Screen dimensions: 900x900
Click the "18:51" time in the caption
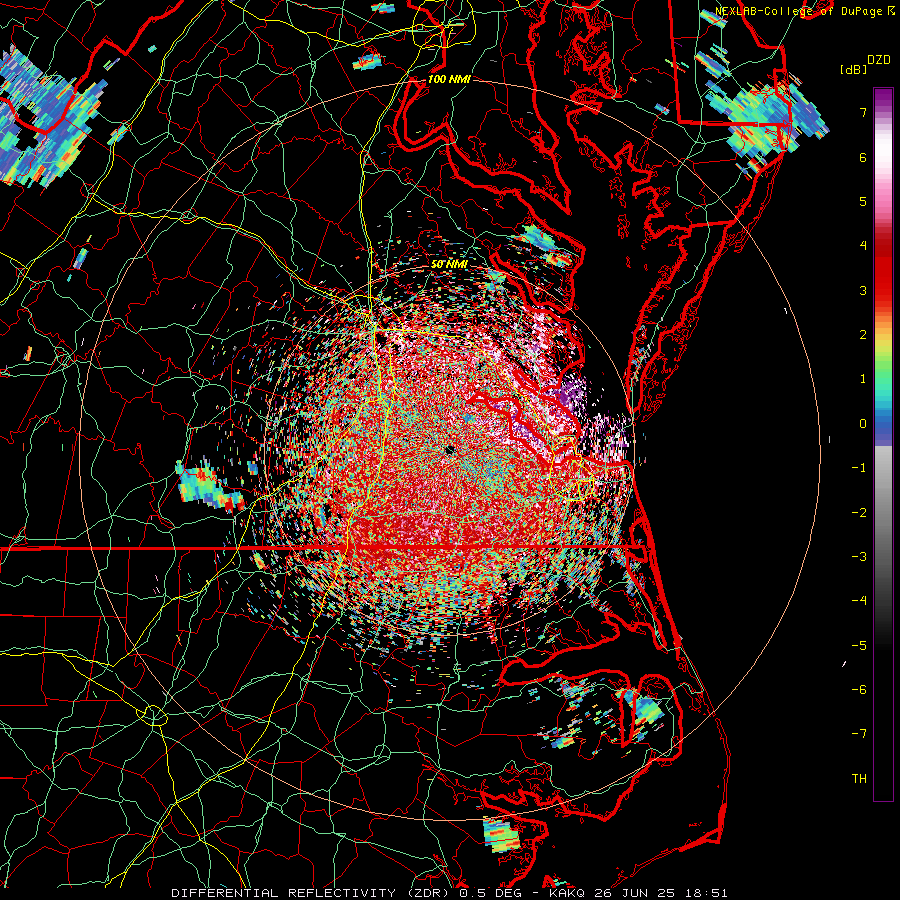[705, 893]
